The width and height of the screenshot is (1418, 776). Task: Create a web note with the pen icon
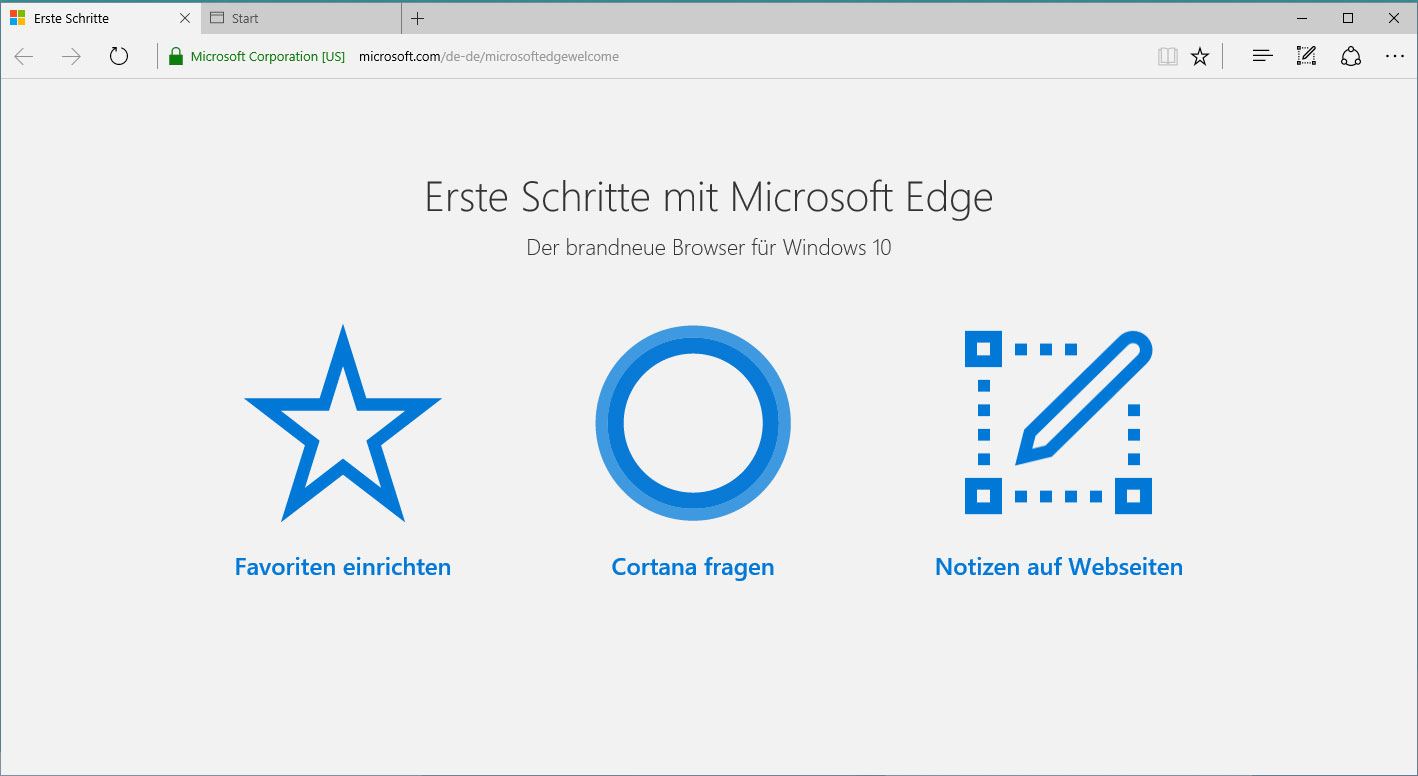pos(1306,56)
